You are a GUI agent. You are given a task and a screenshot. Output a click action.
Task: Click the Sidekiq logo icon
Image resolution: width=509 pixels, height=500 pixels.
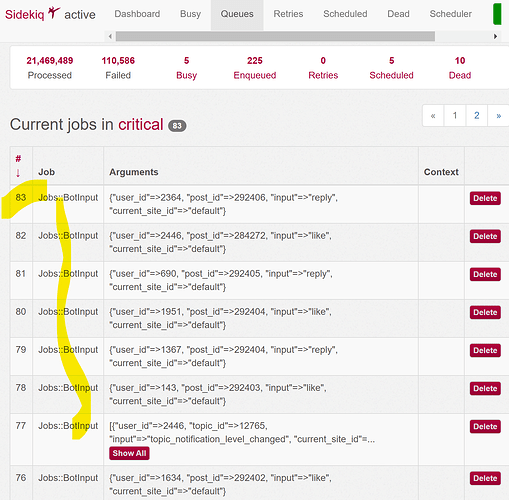point(54,13)
